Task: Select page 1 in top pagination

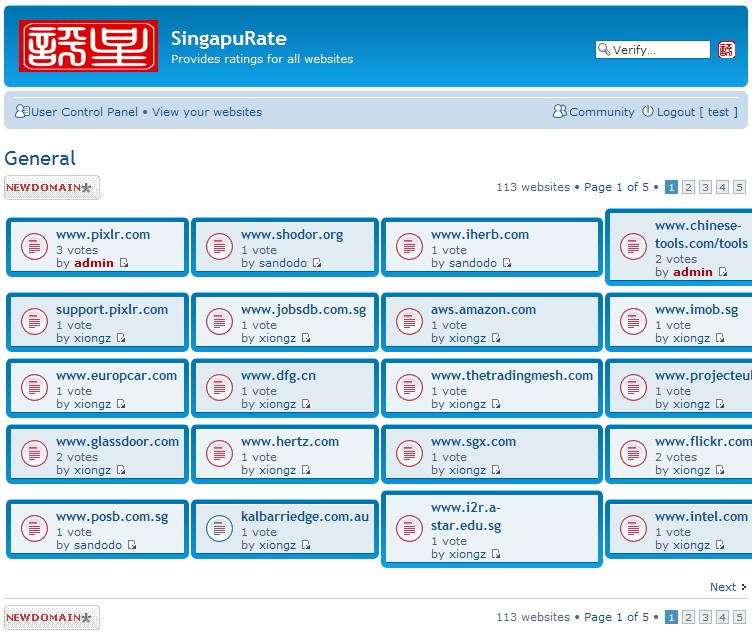Action: click(671, 187)
